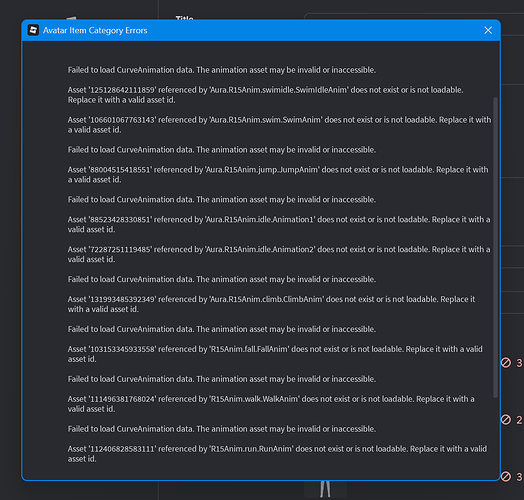Viewport: 524px width, 500px height.
Task: Click the red error icon showing 2
Action: pyautogui.click(x=506, y=419)
